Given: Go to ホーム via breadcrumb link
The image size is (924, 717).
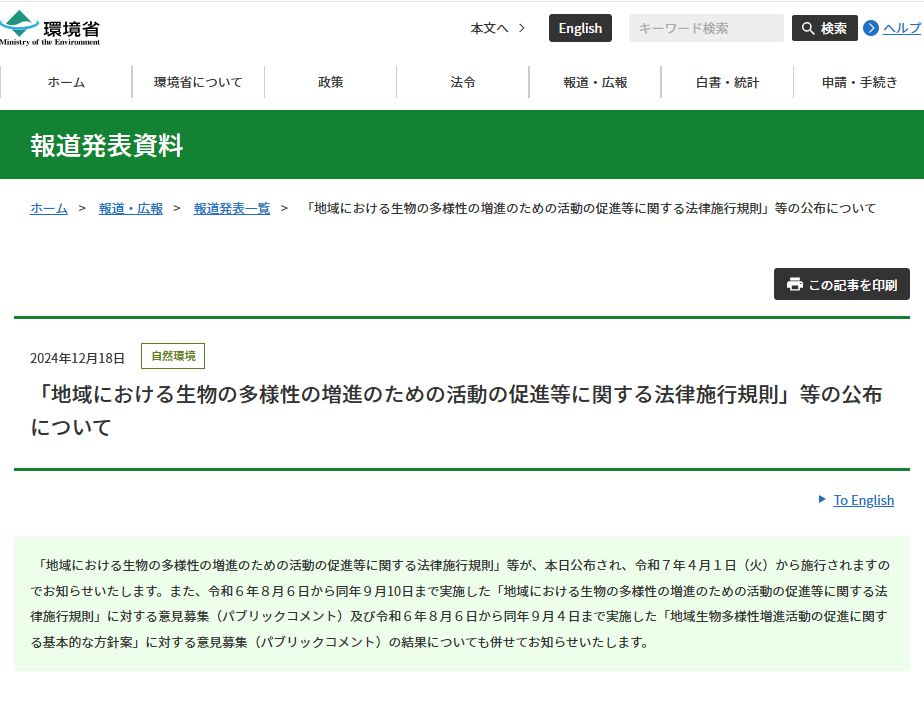Looking at the screenshot, I should pyautogui.click(x=49, y=208).
